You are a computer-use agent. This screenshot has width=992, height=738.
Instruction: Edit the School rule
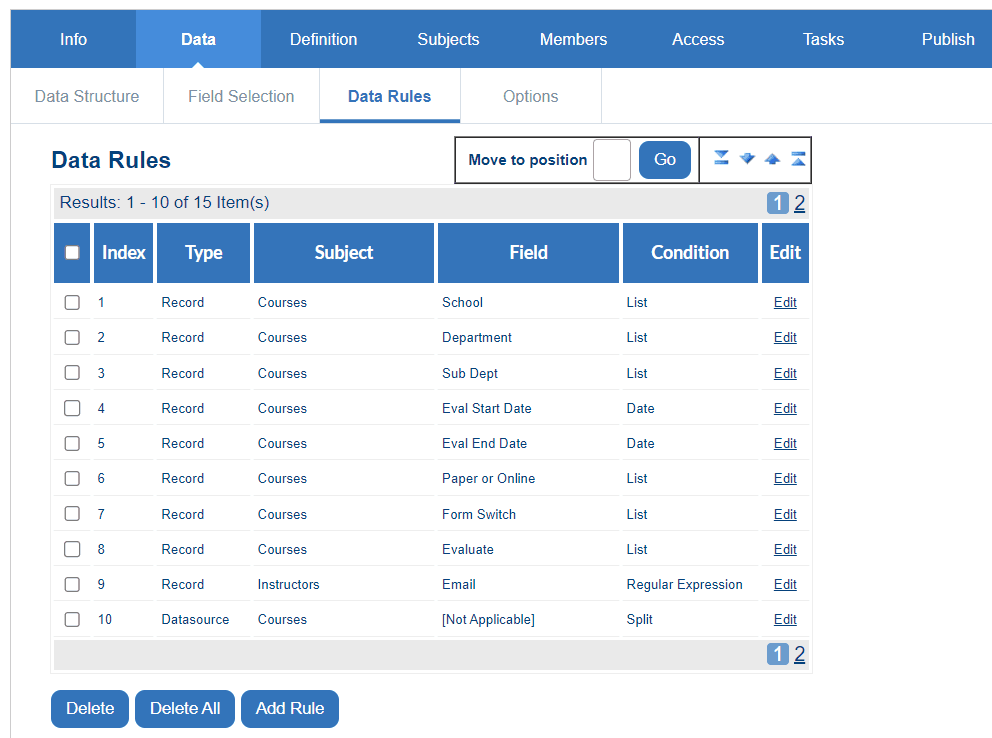point(785,302)
